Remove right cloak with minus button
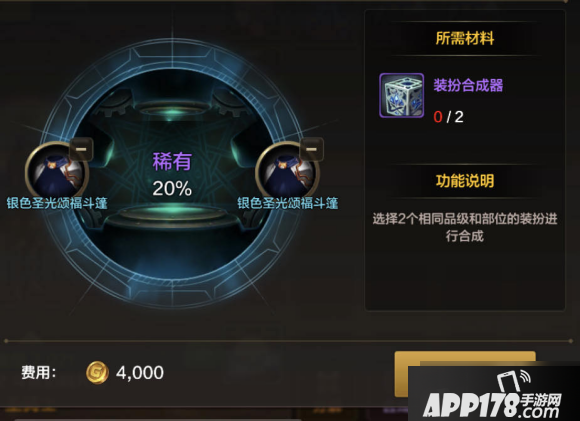The height and width of the screenshot is (421, 580). point(311,149)
